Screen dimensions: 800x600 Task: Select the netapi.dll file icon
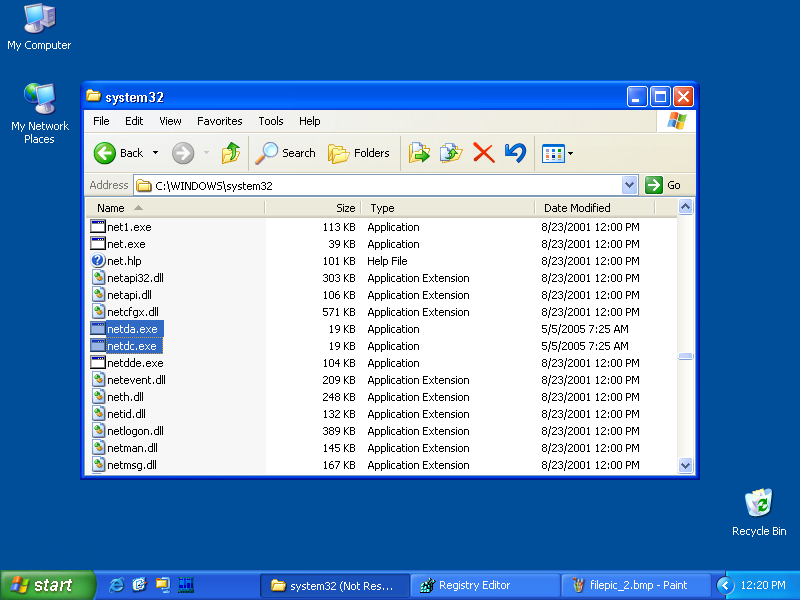pos(98,294)
